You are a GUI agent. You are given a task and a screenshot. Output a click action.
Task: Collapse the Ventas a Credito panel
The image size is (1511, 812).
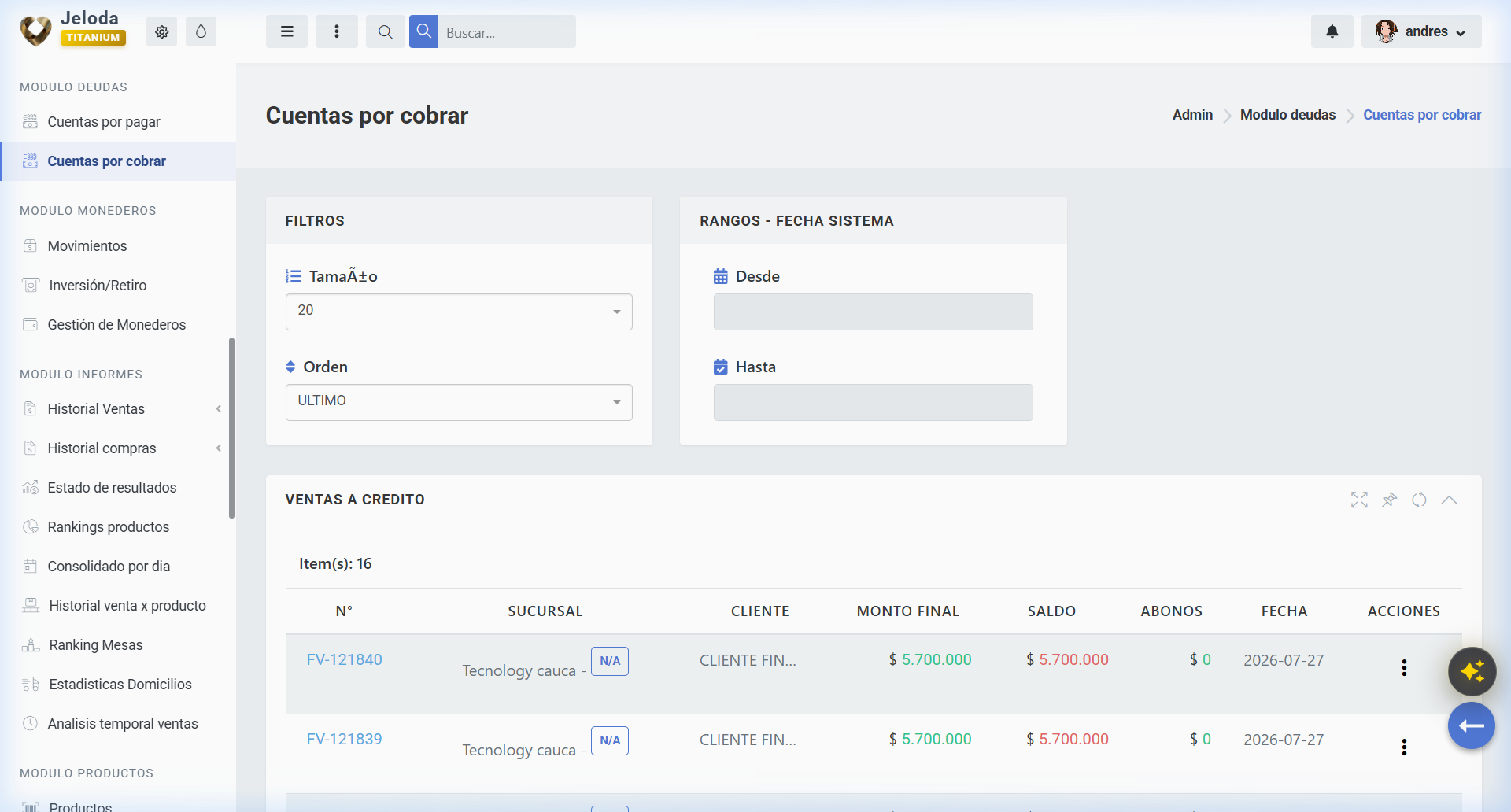coord(1449,500)
